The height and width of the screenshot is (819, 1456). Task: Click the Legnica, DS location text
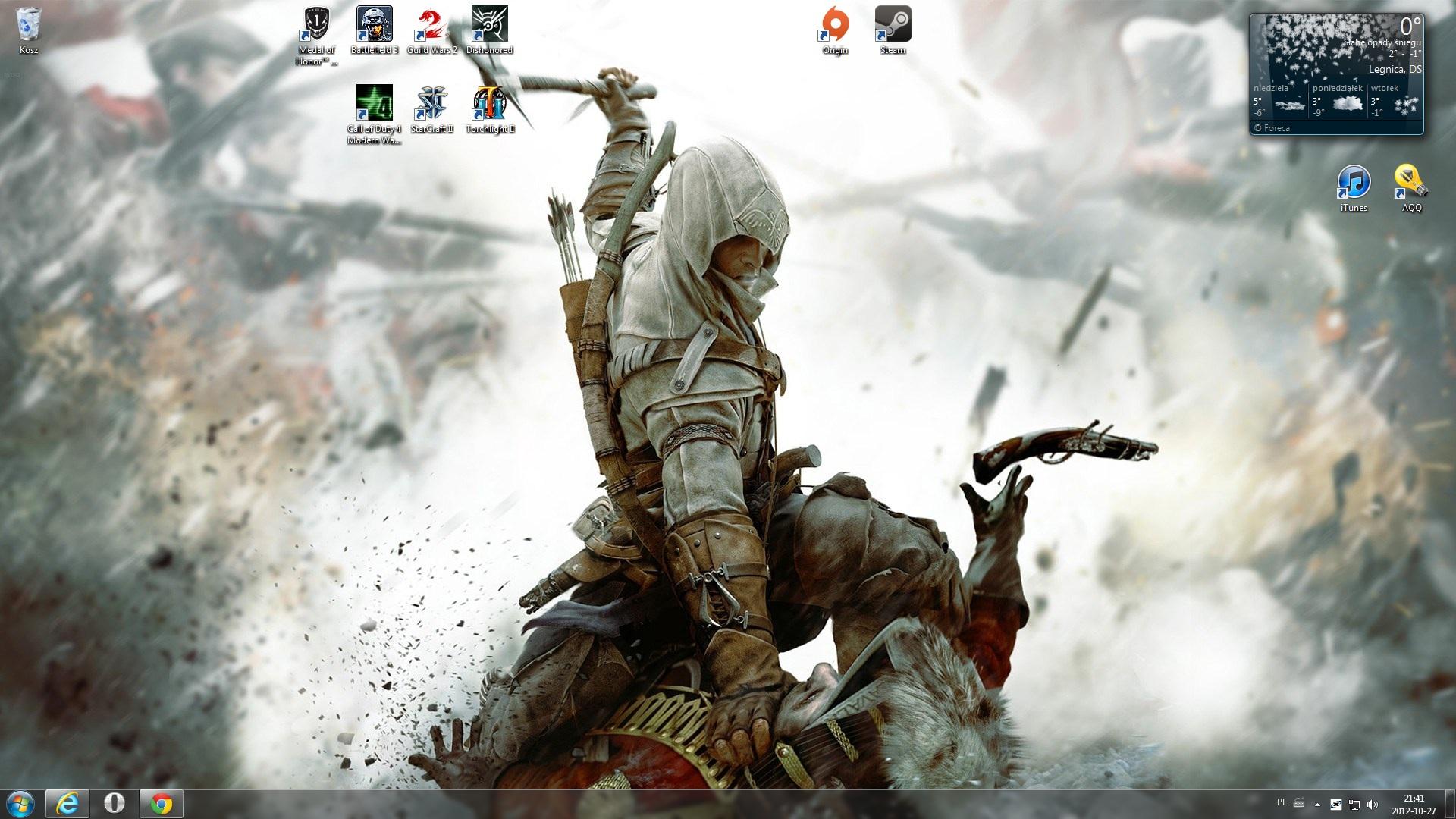tap(1395, 70)
